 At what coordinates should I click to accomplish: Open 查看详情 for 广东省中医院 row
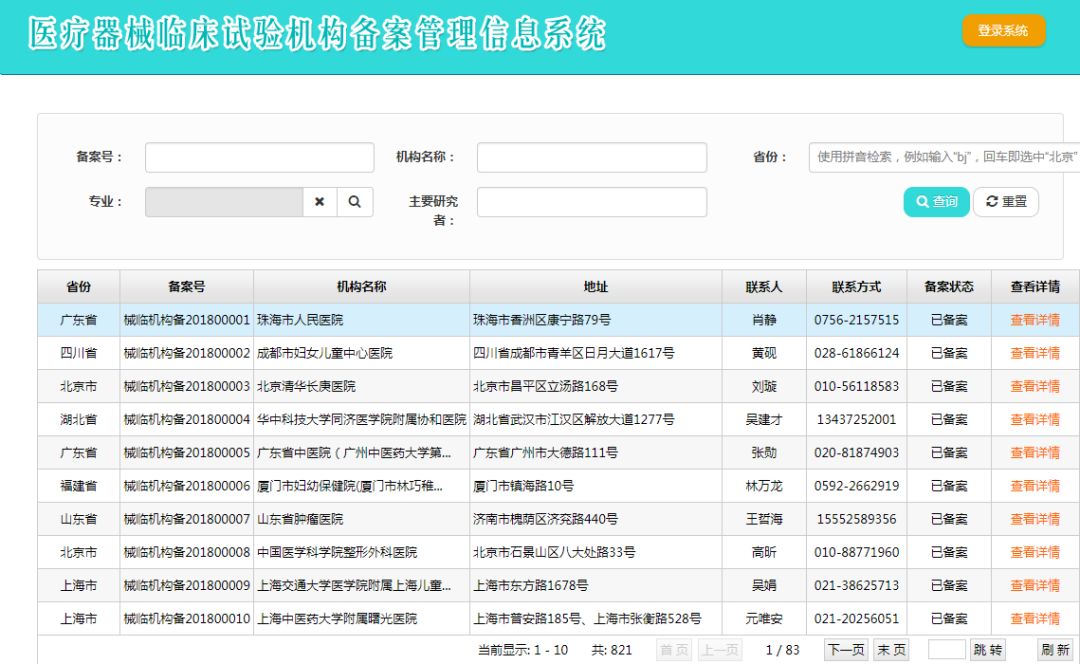[x=1035, y=453]
